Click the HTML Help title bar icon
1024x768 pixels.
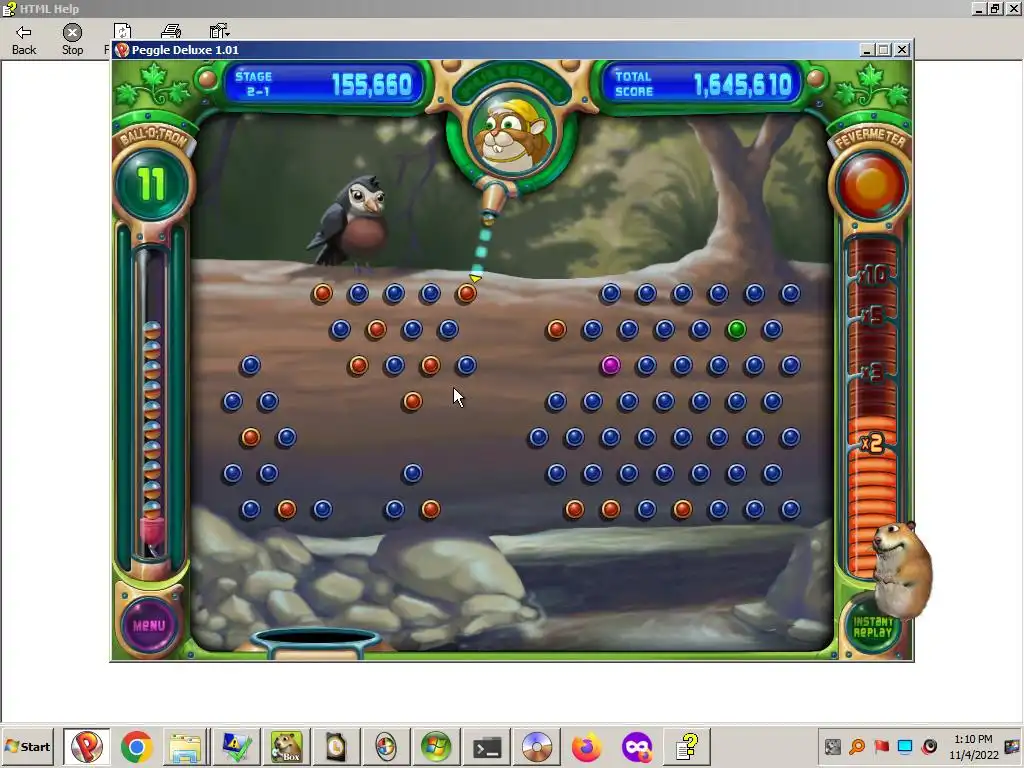[8, 8]
